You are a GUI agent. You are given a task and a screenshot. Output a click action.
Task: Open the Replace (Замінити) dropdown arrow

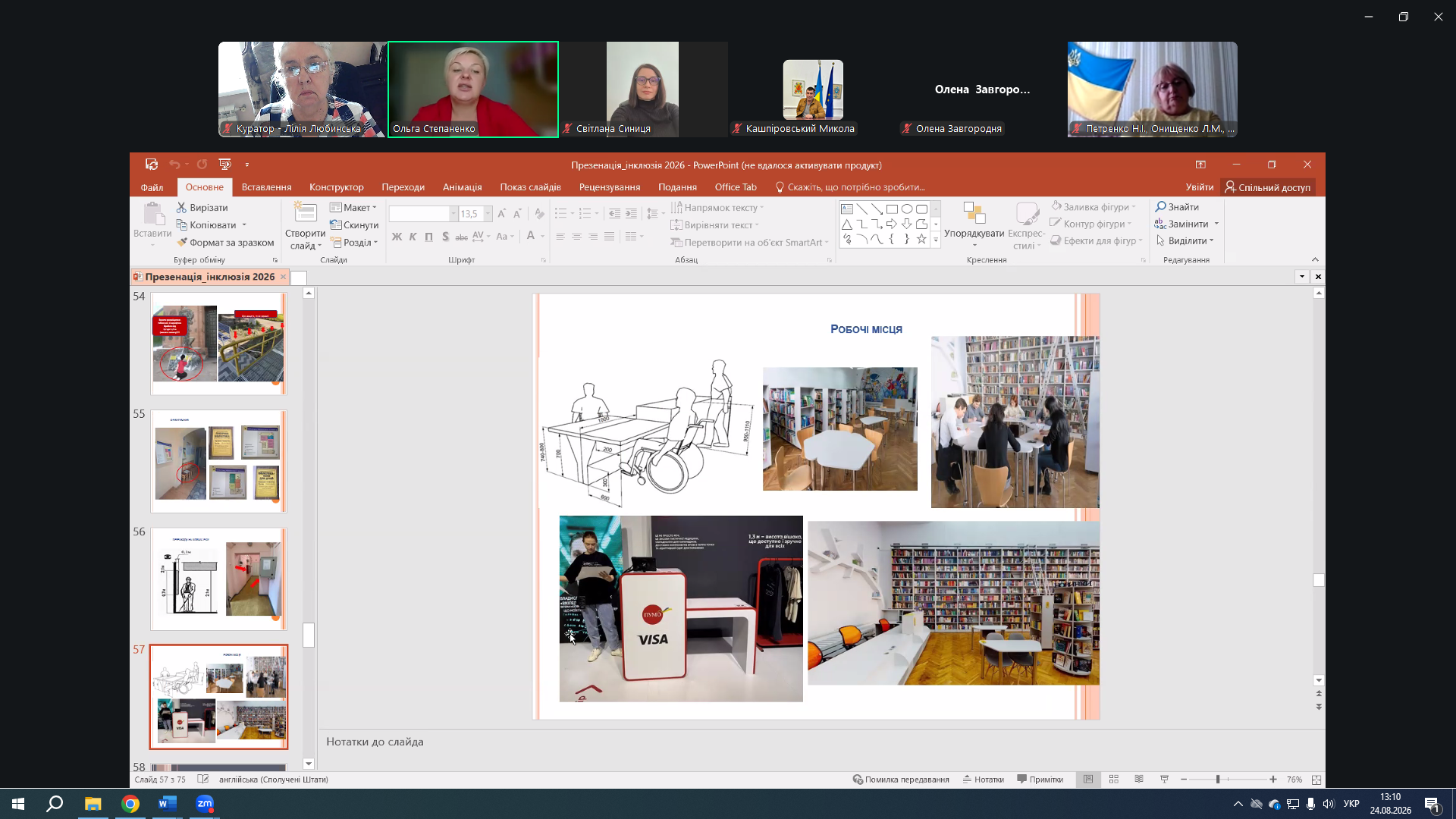1216,224
